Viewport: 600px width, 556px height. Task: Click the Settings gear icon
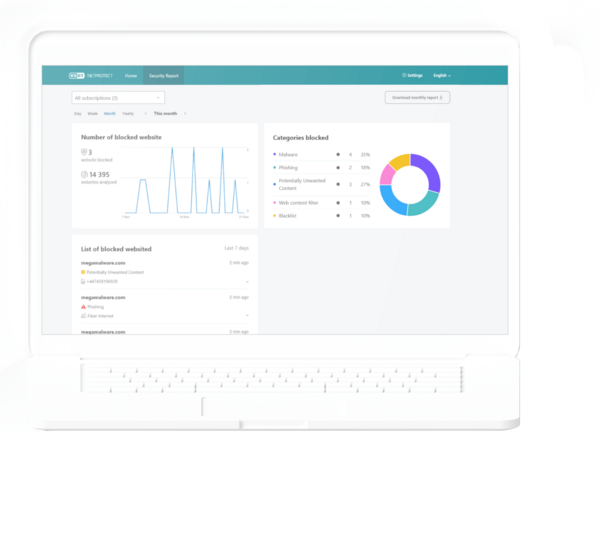(404, 75)
